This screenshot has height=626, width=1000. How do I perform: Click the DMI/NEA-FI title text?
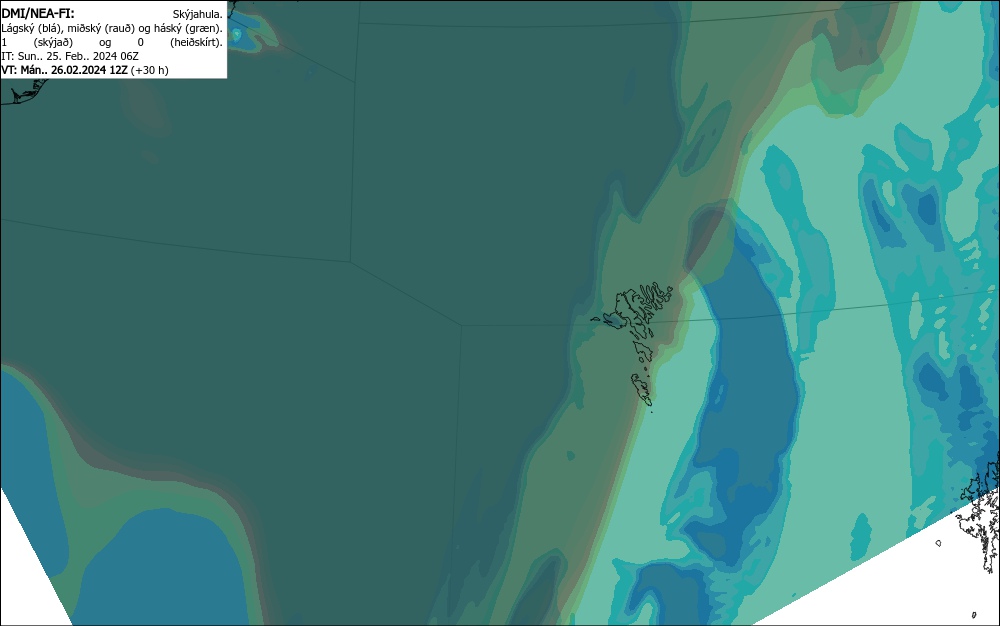click(38, 13)
